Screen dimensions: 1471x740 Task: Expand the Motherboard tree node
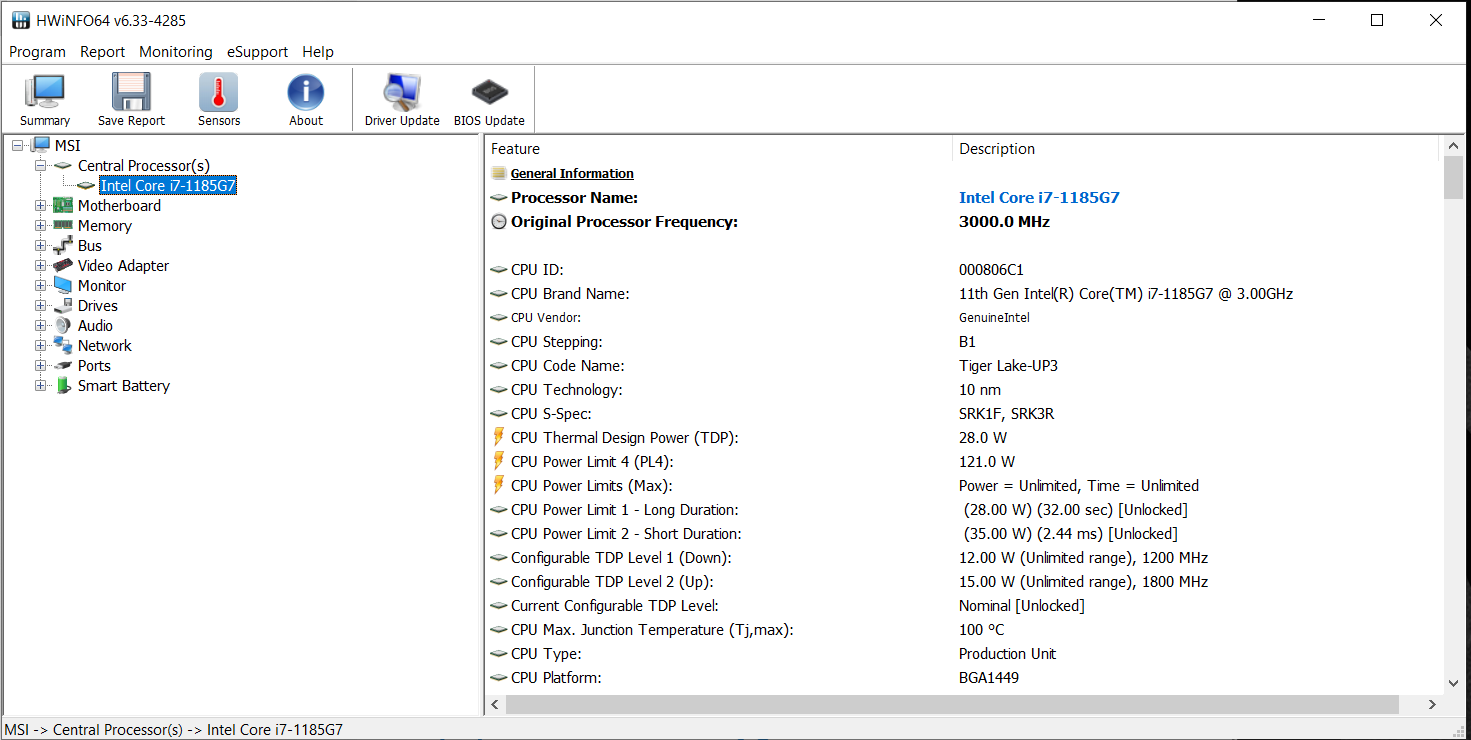(x=41, y=206)
